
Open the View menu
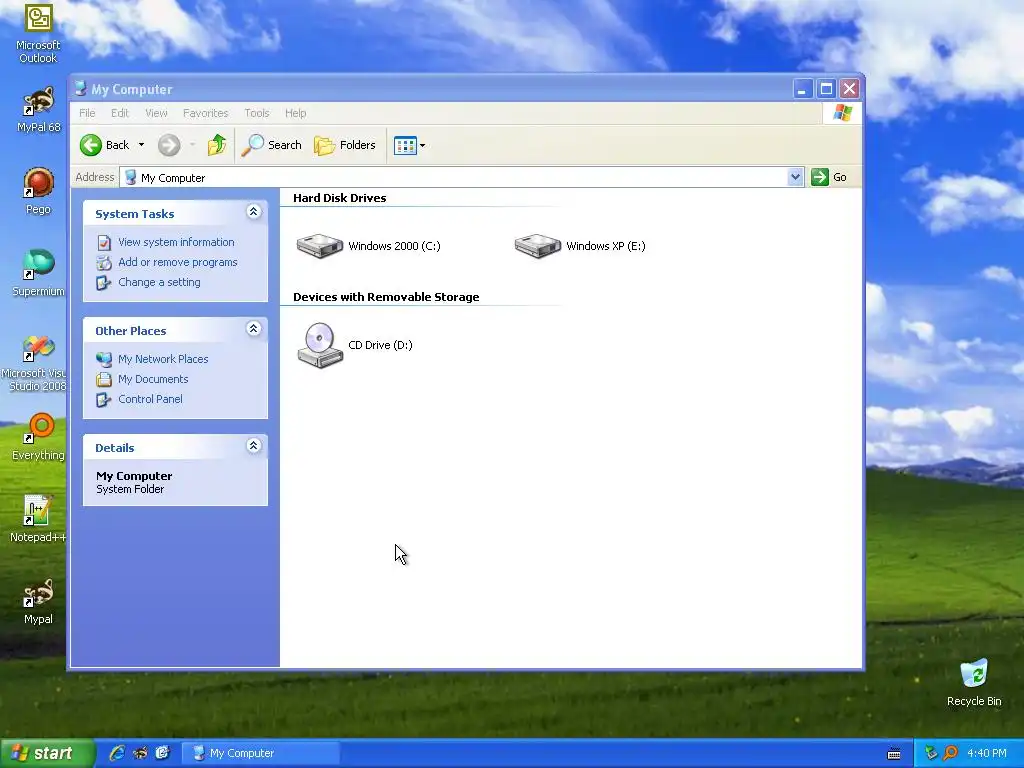156,113
